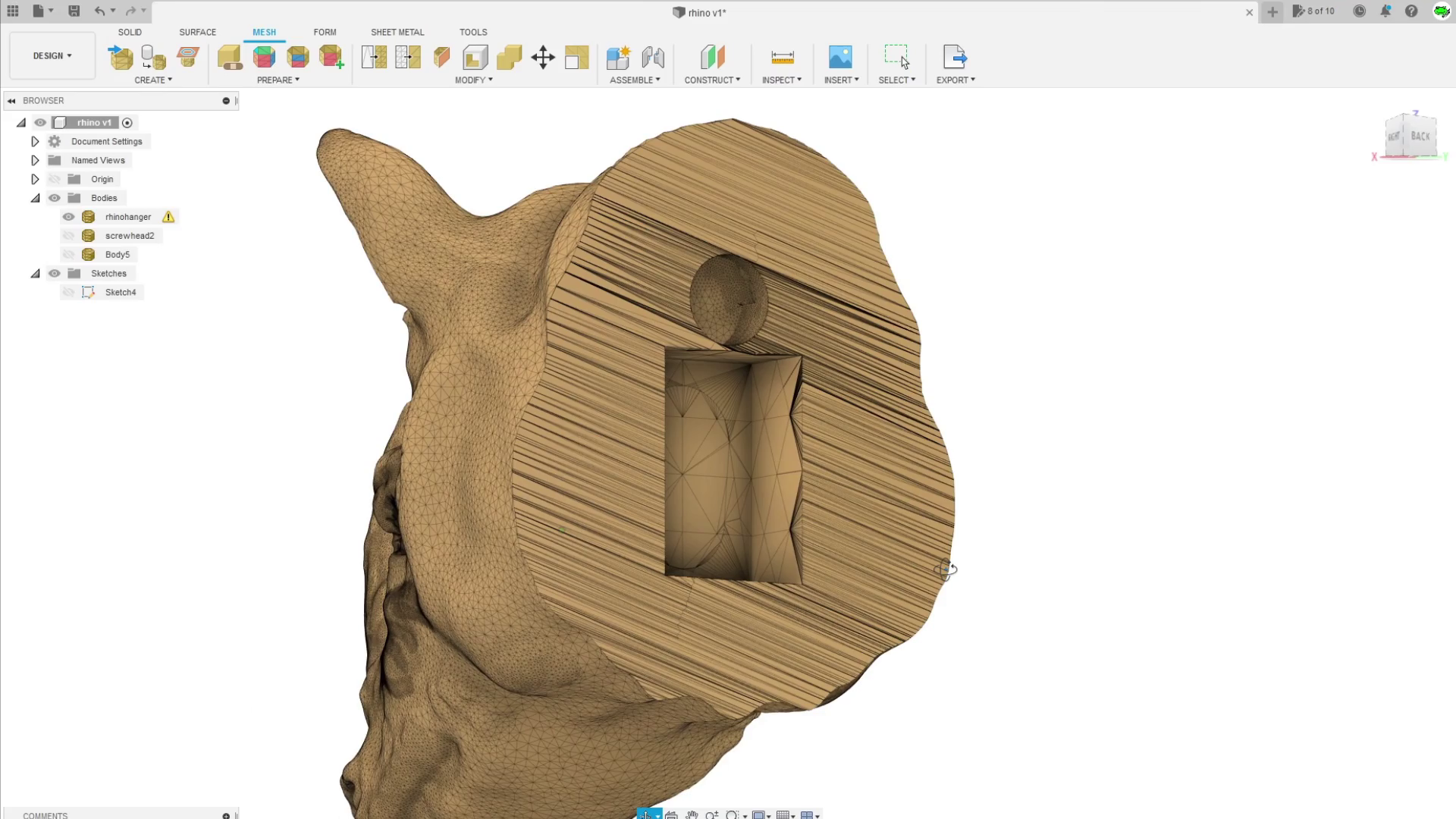Hide the rhinohanger body

(x=68, y=216)
